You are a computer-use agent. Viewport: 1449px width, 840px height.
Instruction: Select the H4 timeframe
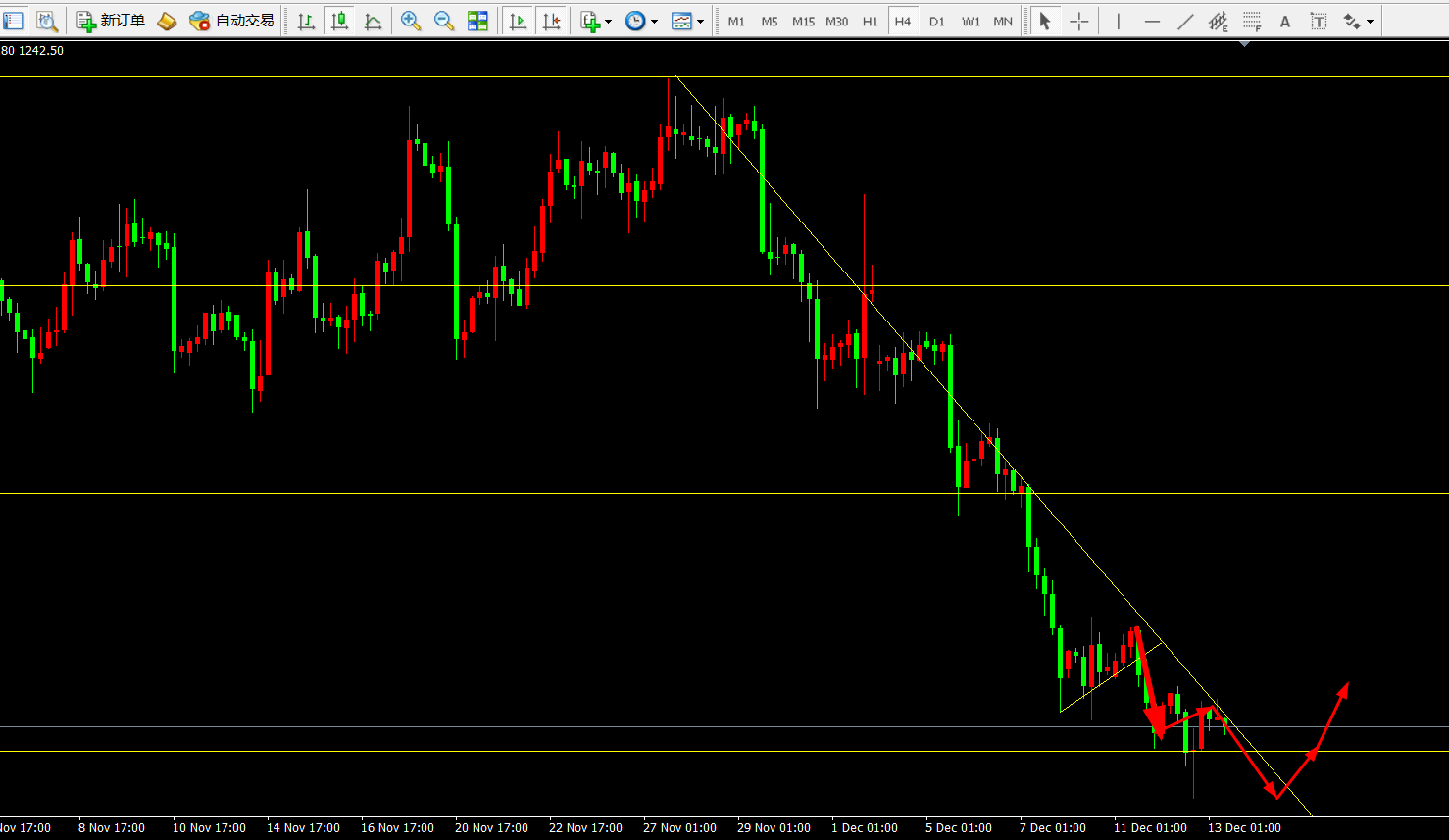point(903,21)
